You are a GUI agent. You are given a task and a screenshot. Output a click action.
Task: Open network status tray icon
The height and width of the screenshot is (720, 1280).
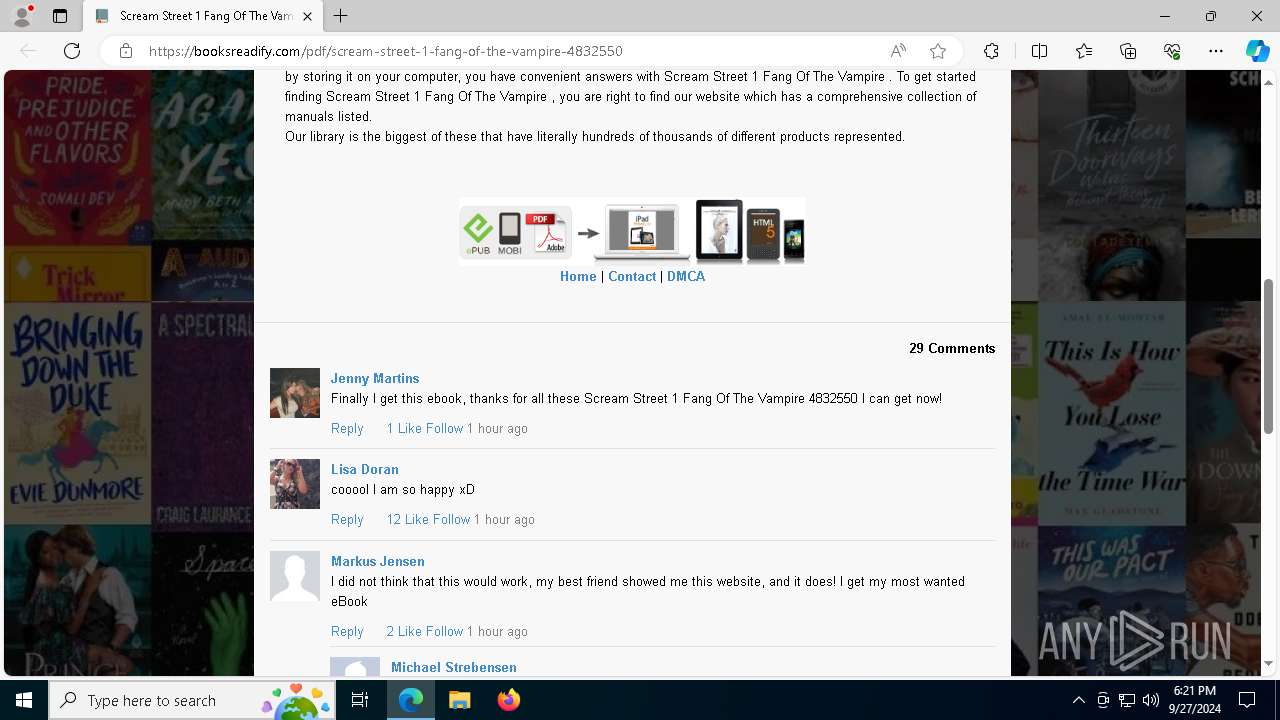[x=1127, y=700]
